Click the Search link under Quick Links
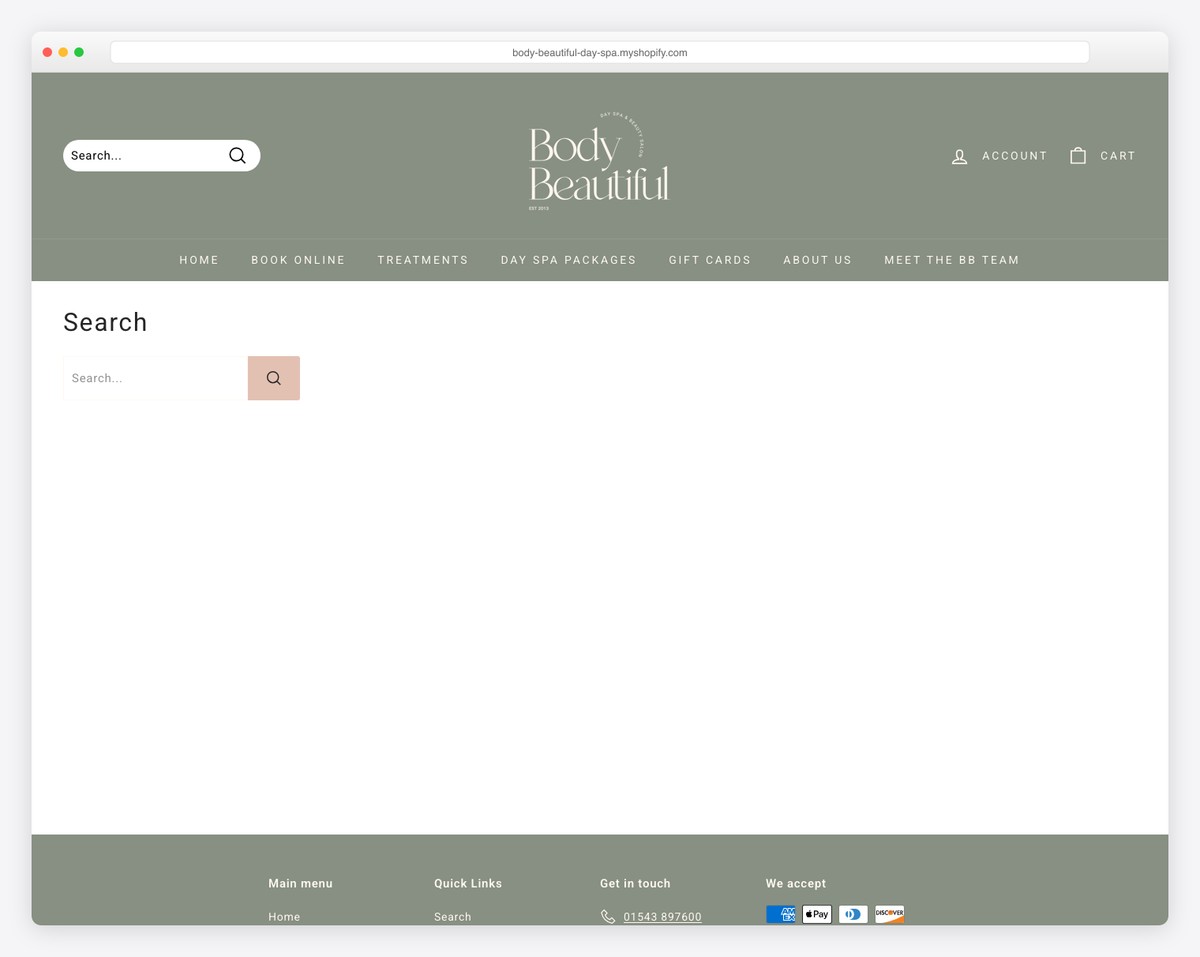1200x957 pixels. 452,916
